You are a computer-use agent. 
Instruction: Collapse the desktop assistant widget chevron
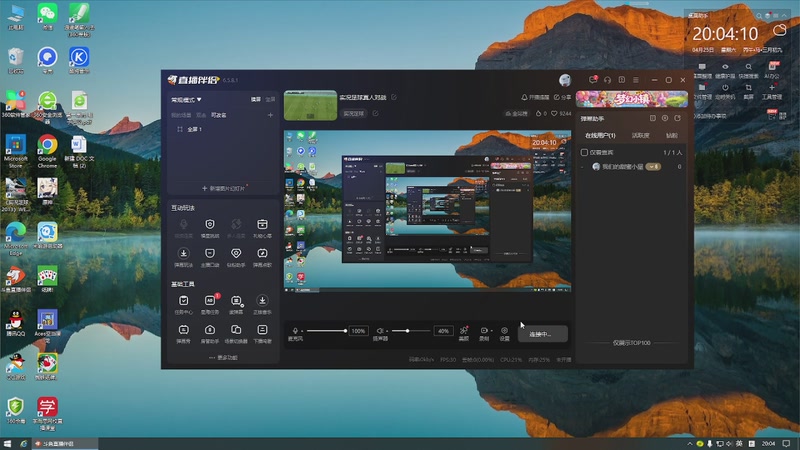(x=784, y=16)
